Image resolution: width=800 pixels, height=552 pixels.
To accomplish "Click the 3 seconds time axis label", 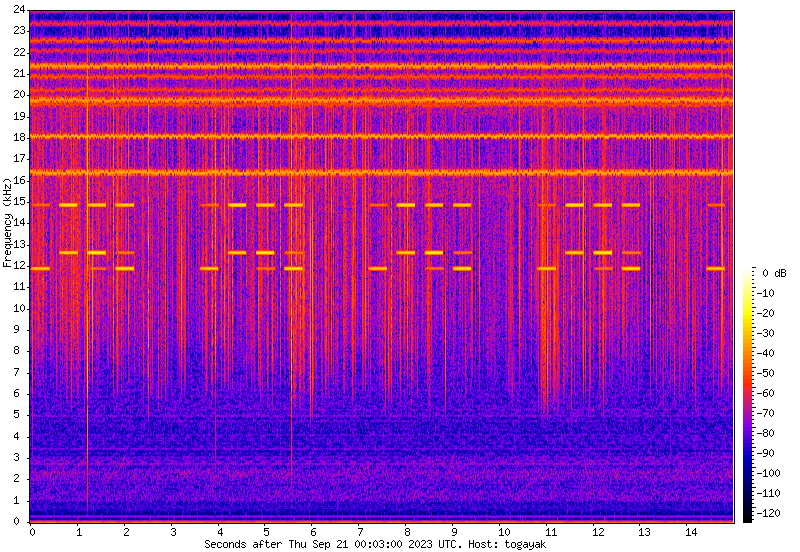I will pos(172,533).
